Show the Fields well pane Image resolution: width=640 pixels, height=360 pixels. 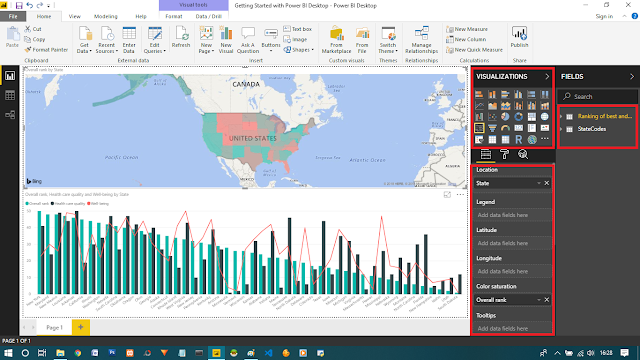(486, 154)
